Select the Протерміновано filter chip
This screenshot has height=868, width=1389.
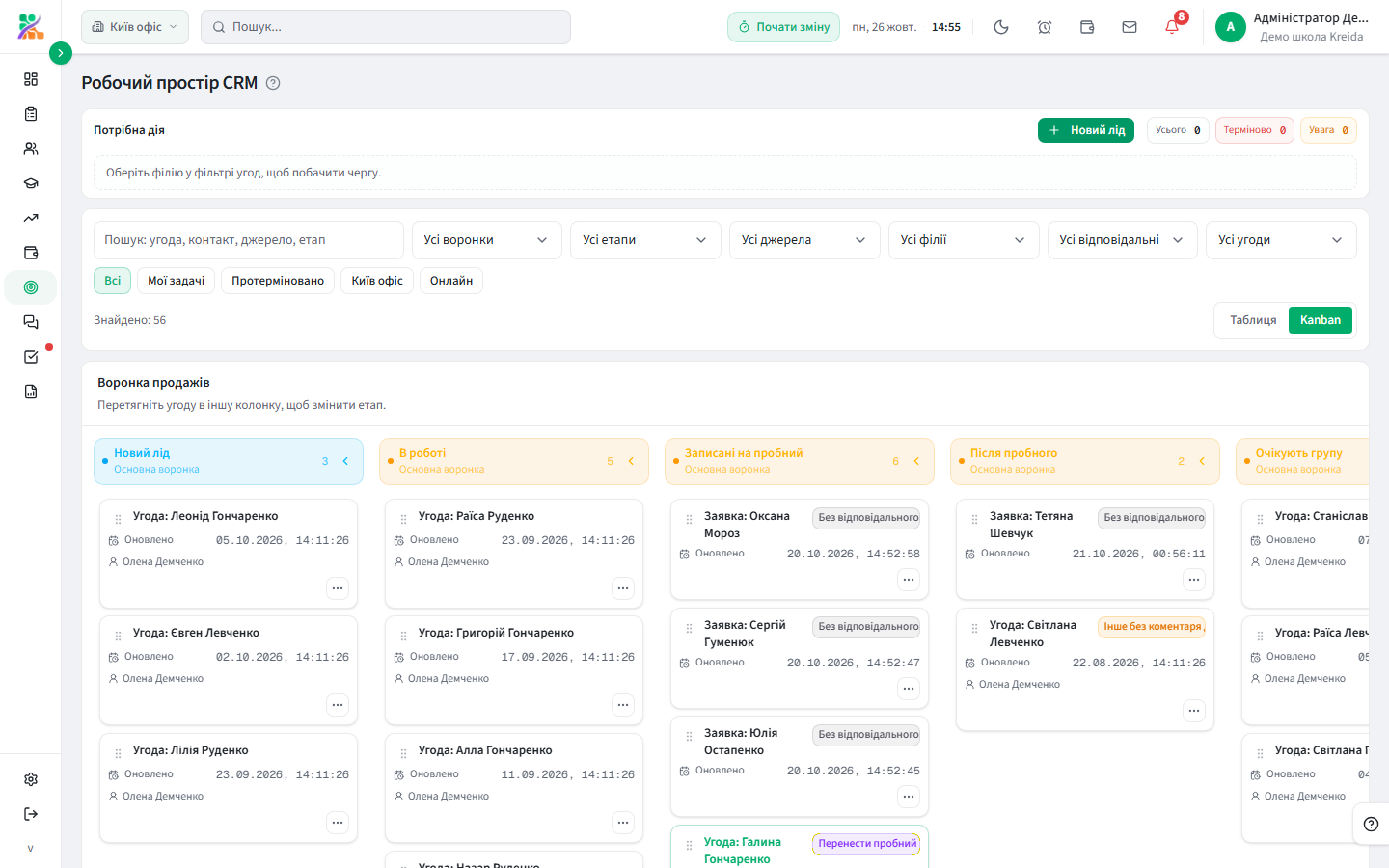pyautogui.click(x=278, y=281)
